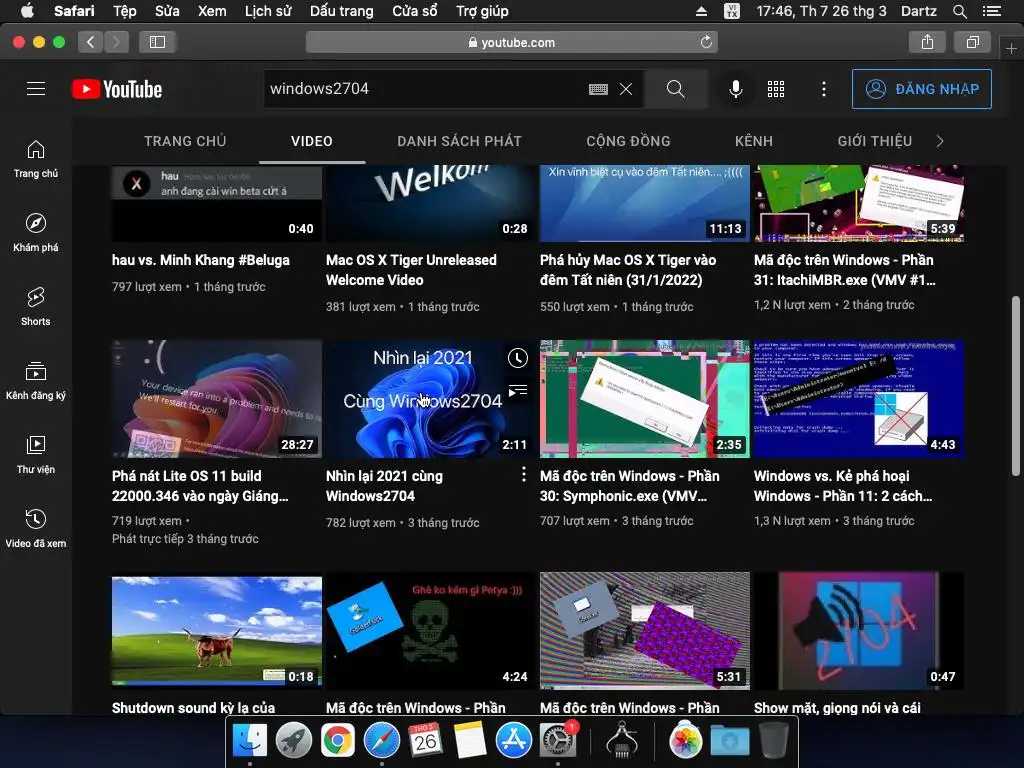Open Mã độc Phần 31 ItachiMBR.exe title
This screenshot has height=768, width=1024.
coord(844,270)
